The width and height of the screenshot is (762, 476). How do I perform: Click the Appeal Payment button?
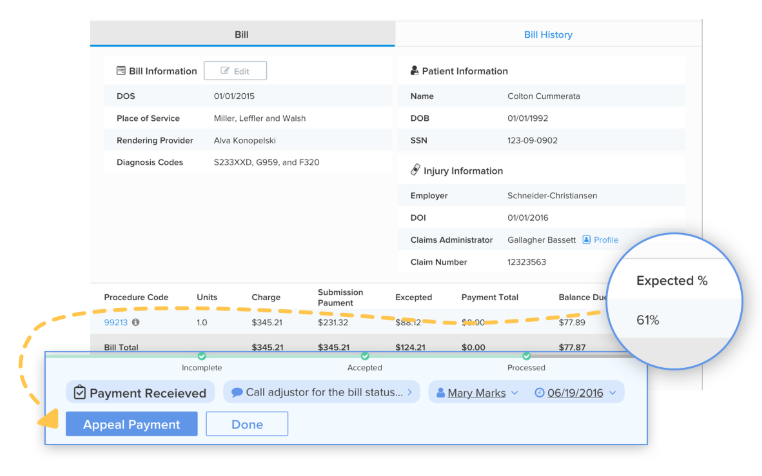tap(131, 424)
